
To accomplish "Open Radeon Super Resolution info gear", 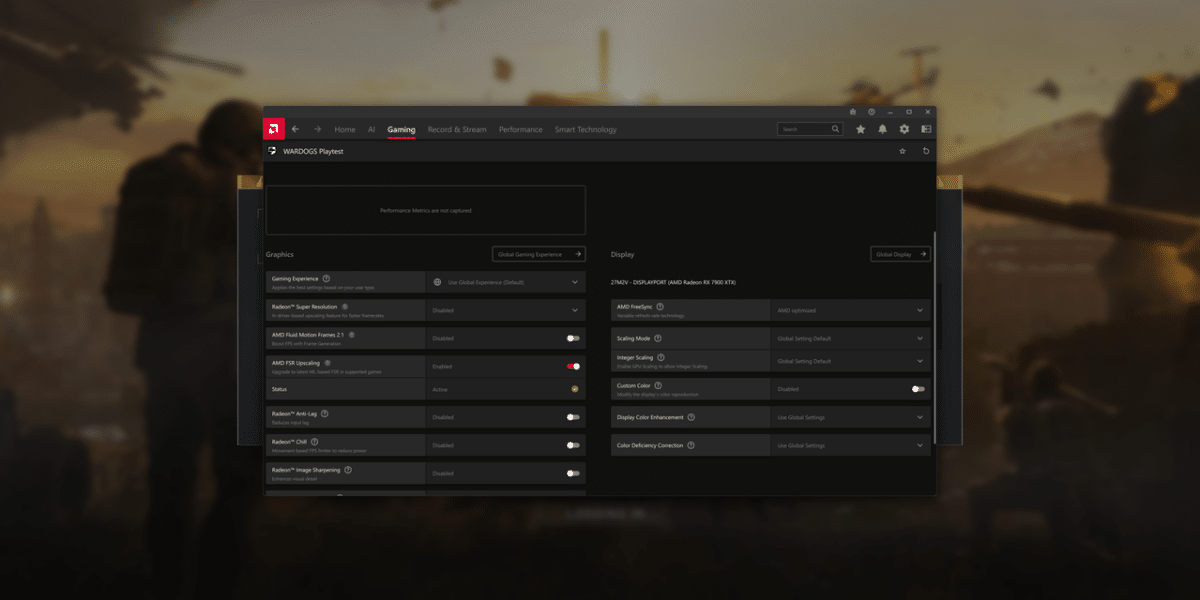I will (x=345, y=306).
